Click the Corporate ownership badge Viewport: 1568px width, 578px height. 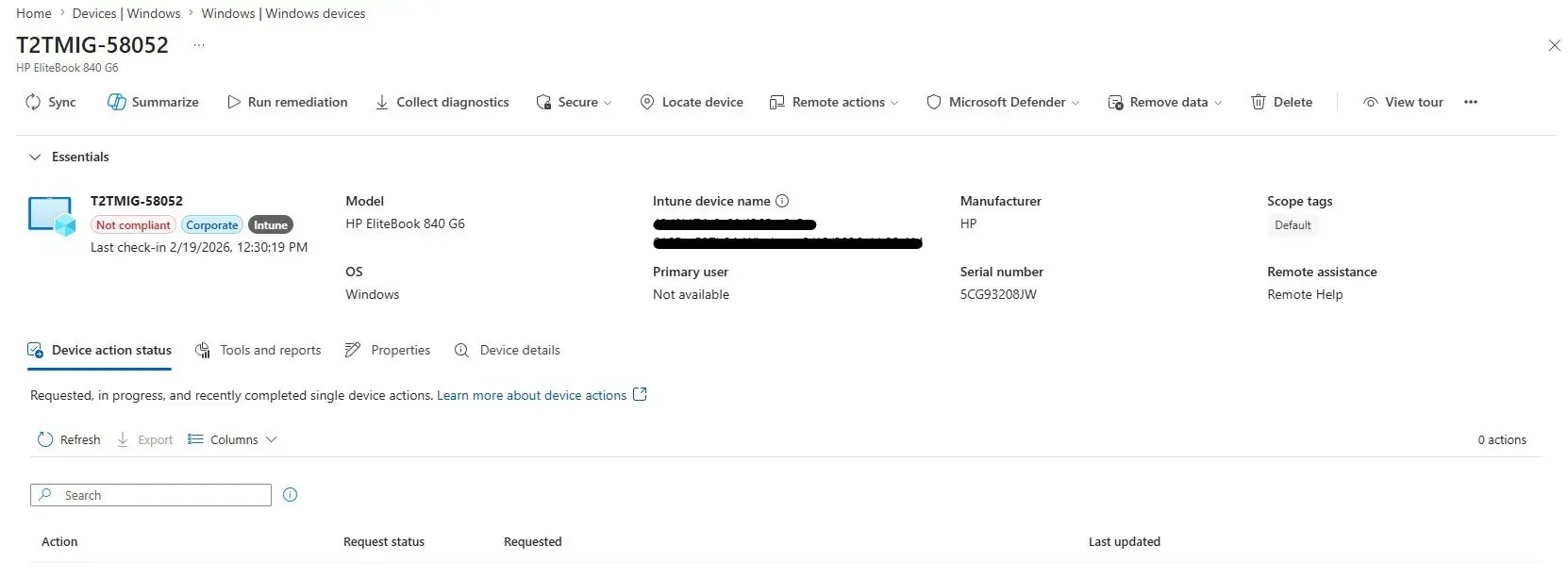[x=212, y=224]
